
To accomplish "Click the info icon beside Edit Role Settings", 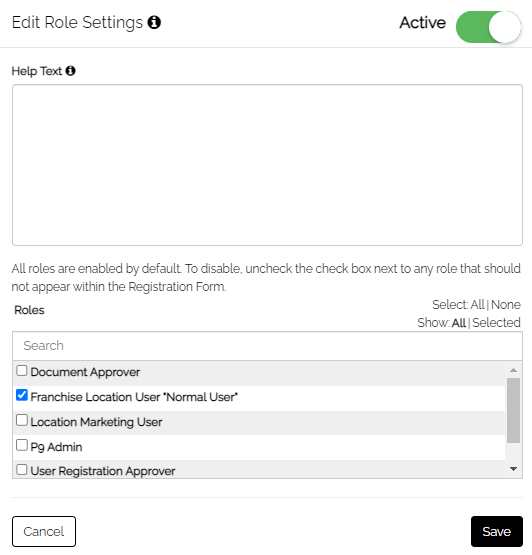I will [x=154, y=22].
